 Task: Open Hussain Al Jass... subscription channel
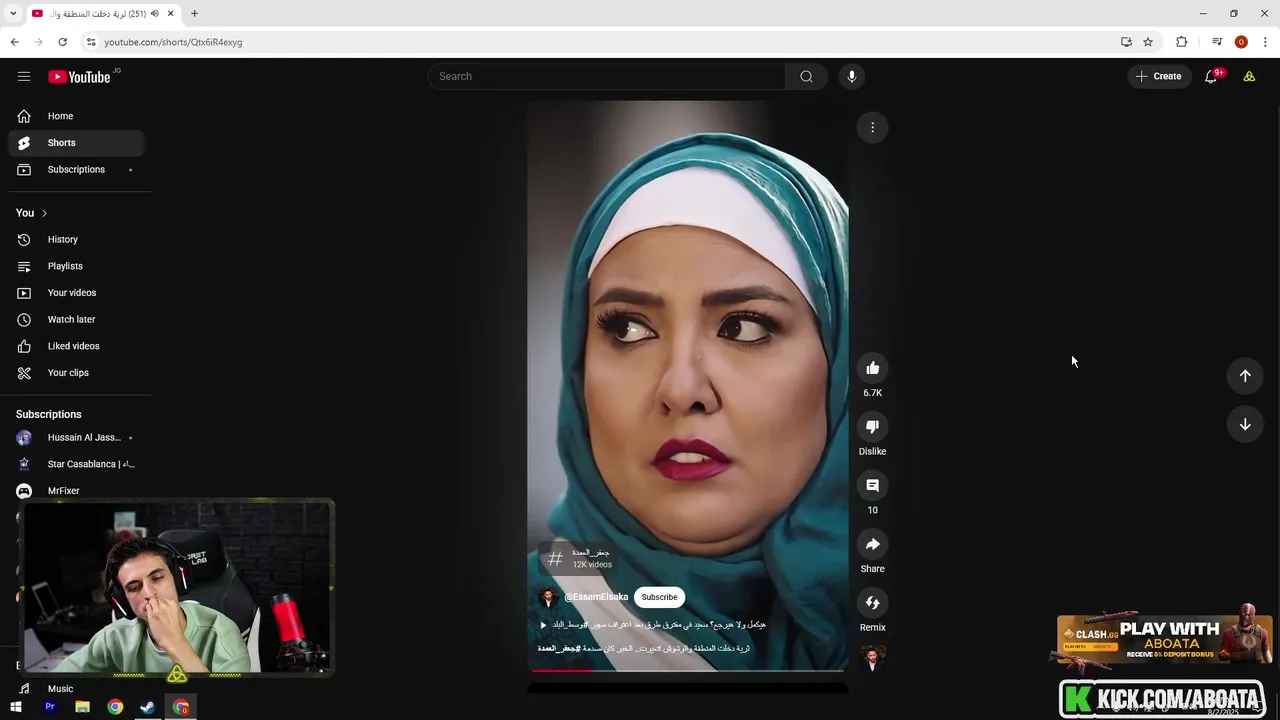point(76,438)
